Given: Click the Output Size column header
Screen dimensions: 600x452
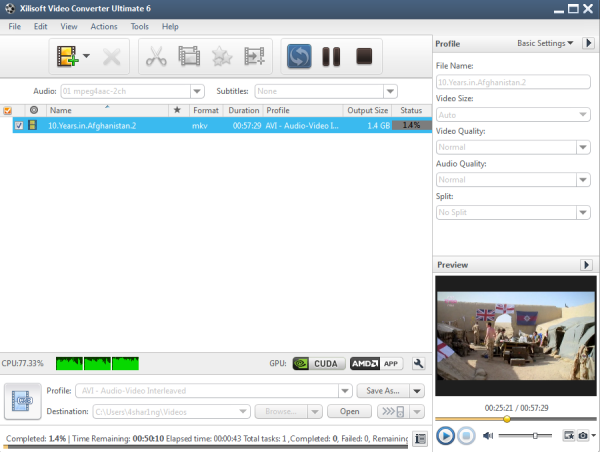Looking at the screenshot, I should [367, 110].
